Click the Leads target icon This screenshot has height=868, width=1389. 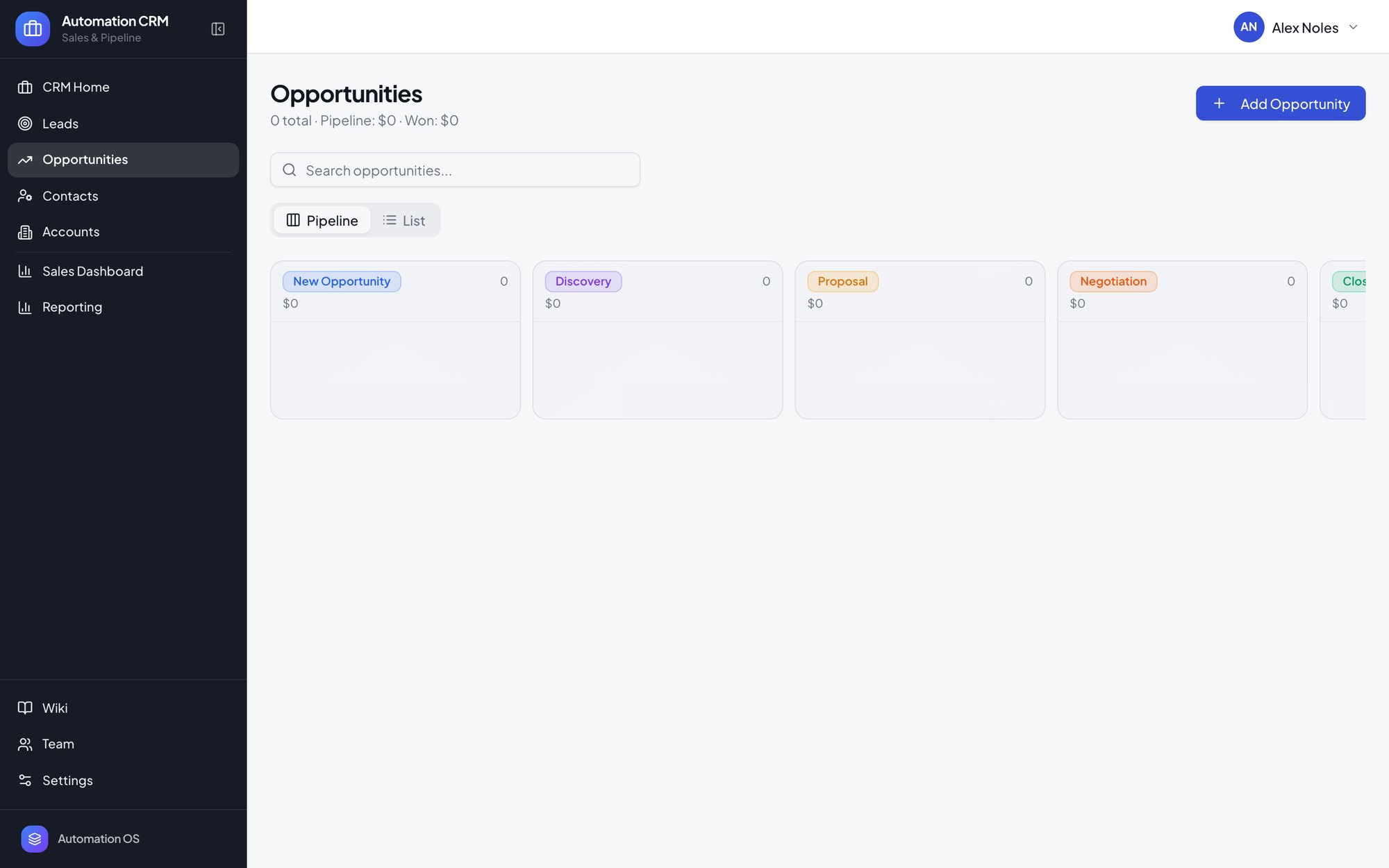pyautogui.click(x=25, y=124)
